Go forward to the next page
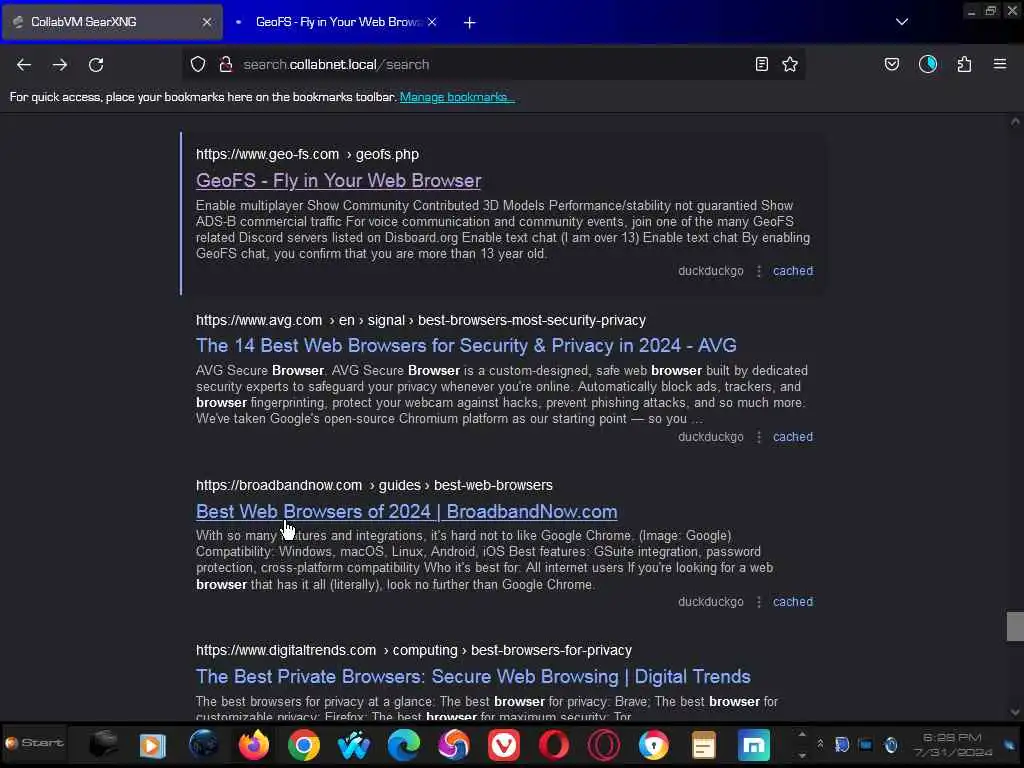The width and height of the screenshot is (1024, 768). pyautogui.click(x=59, y=65)
